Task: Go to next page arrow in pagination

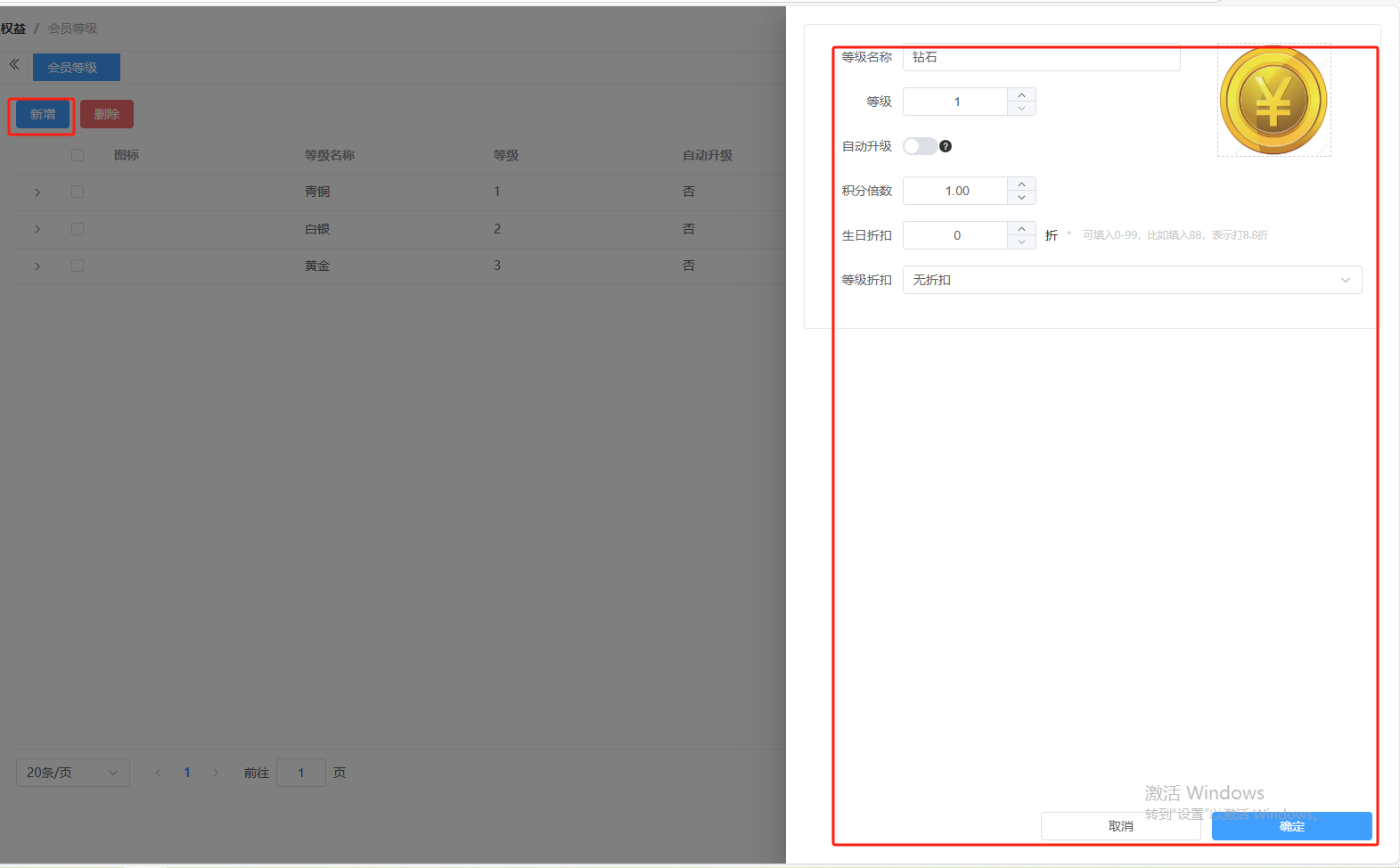Action: click(216, 773)
